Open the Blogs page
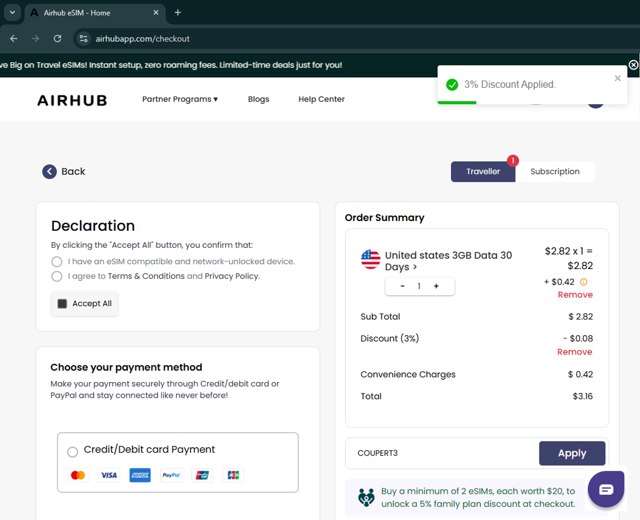The image size is (640, 520). [258, 99]
